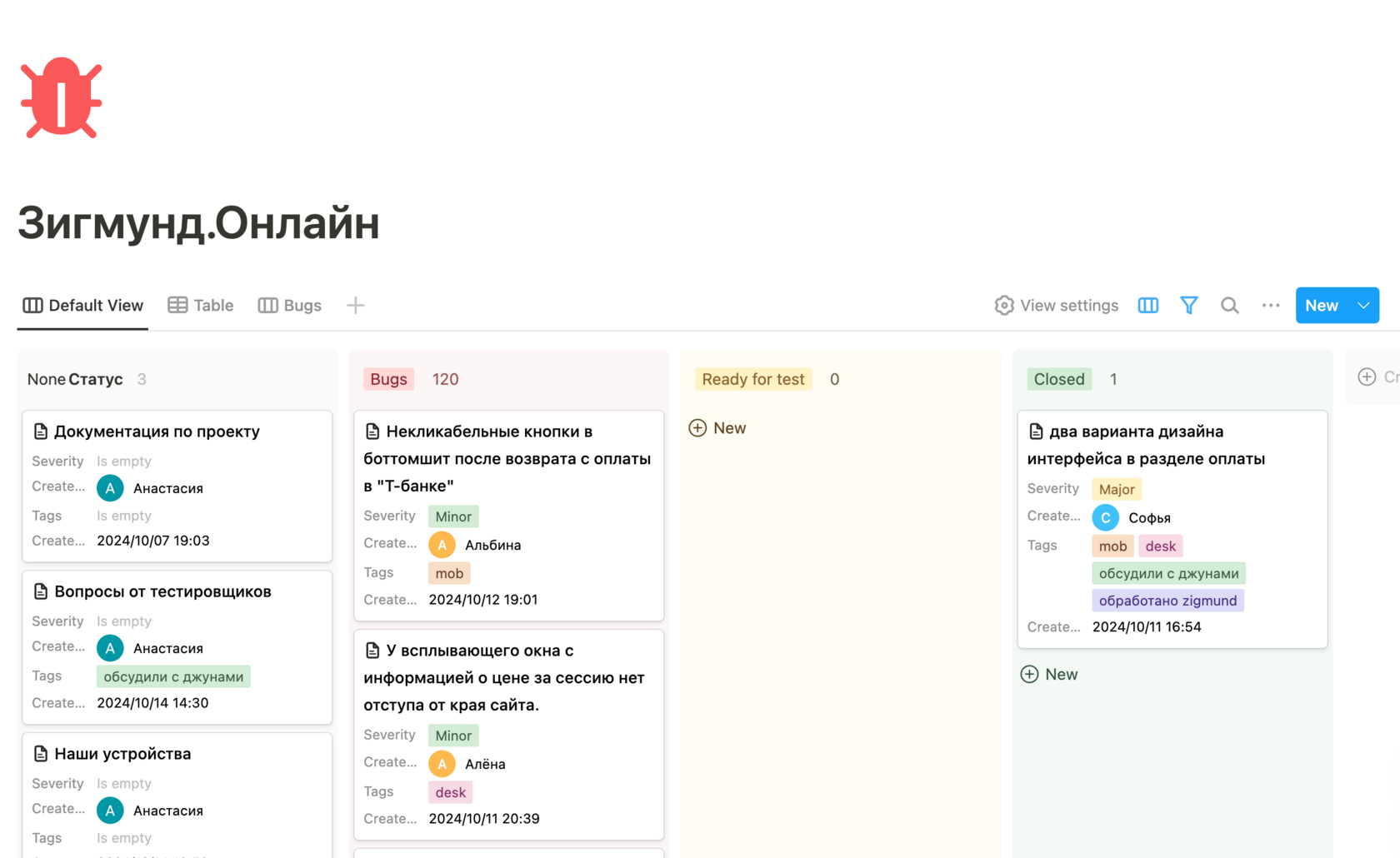Click the search magnifier icon

[1229, 306]
